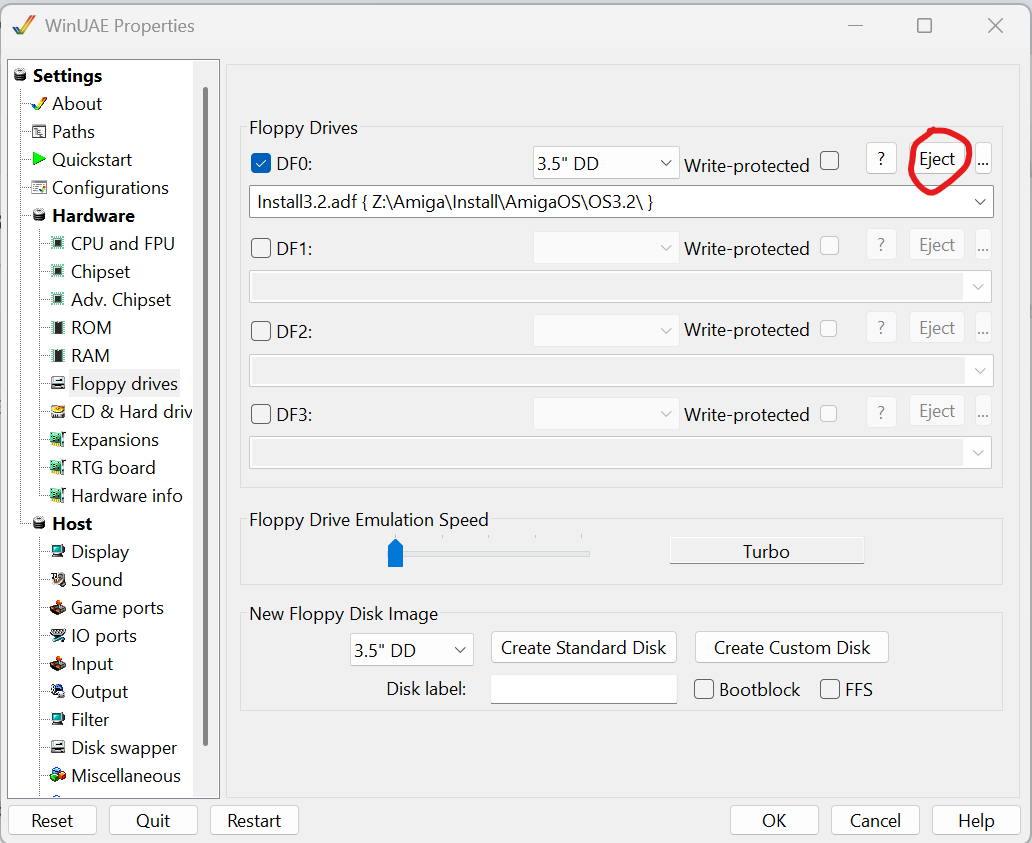Screen dimensions: 1032x843
Task: Select the CPU and FPU chip icon
Action: pyautogui.click(x=58, y=244)
